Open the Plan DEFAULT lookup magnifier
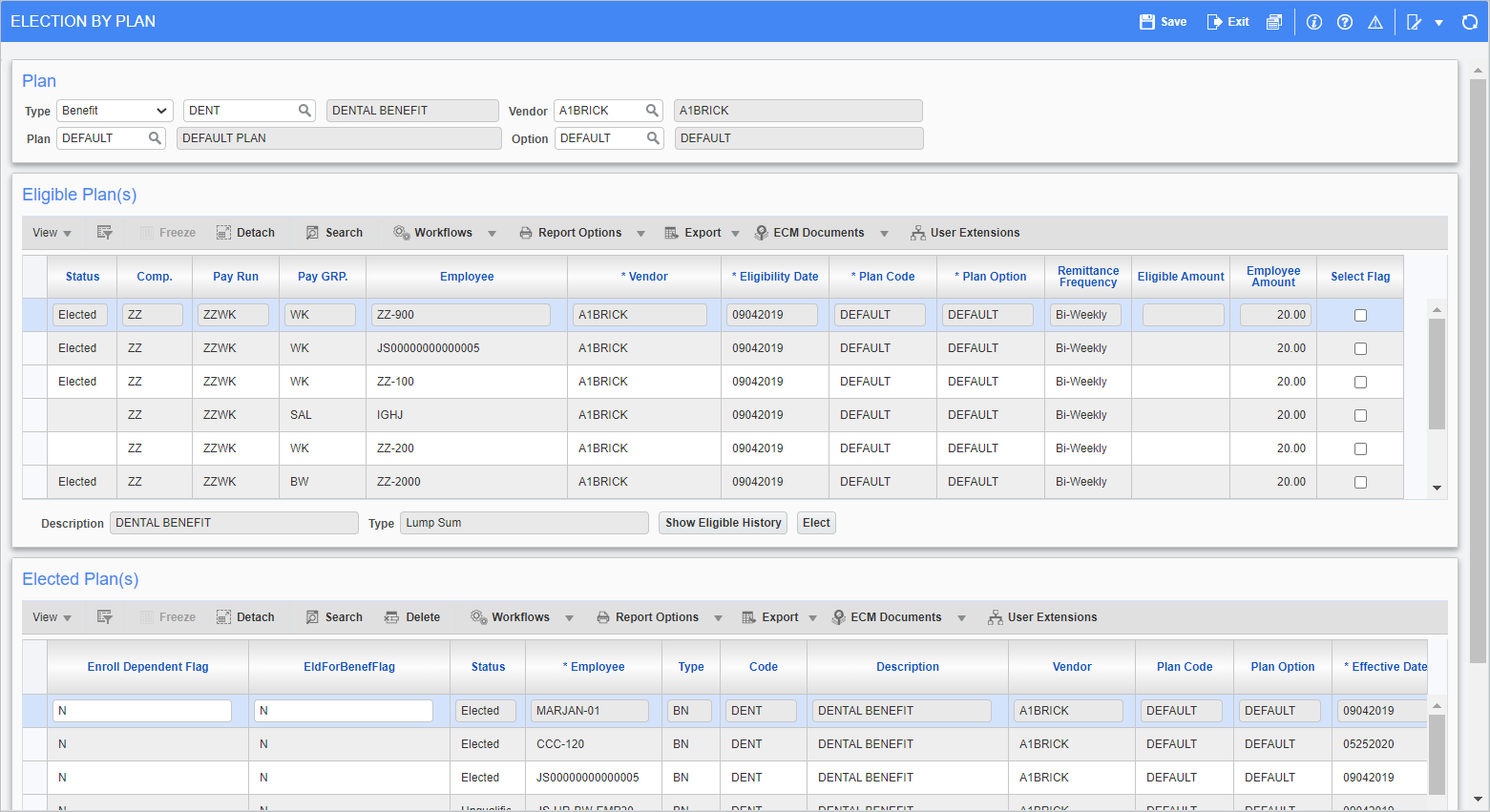This screenshot has width=1490, height=812. point(155,138)
